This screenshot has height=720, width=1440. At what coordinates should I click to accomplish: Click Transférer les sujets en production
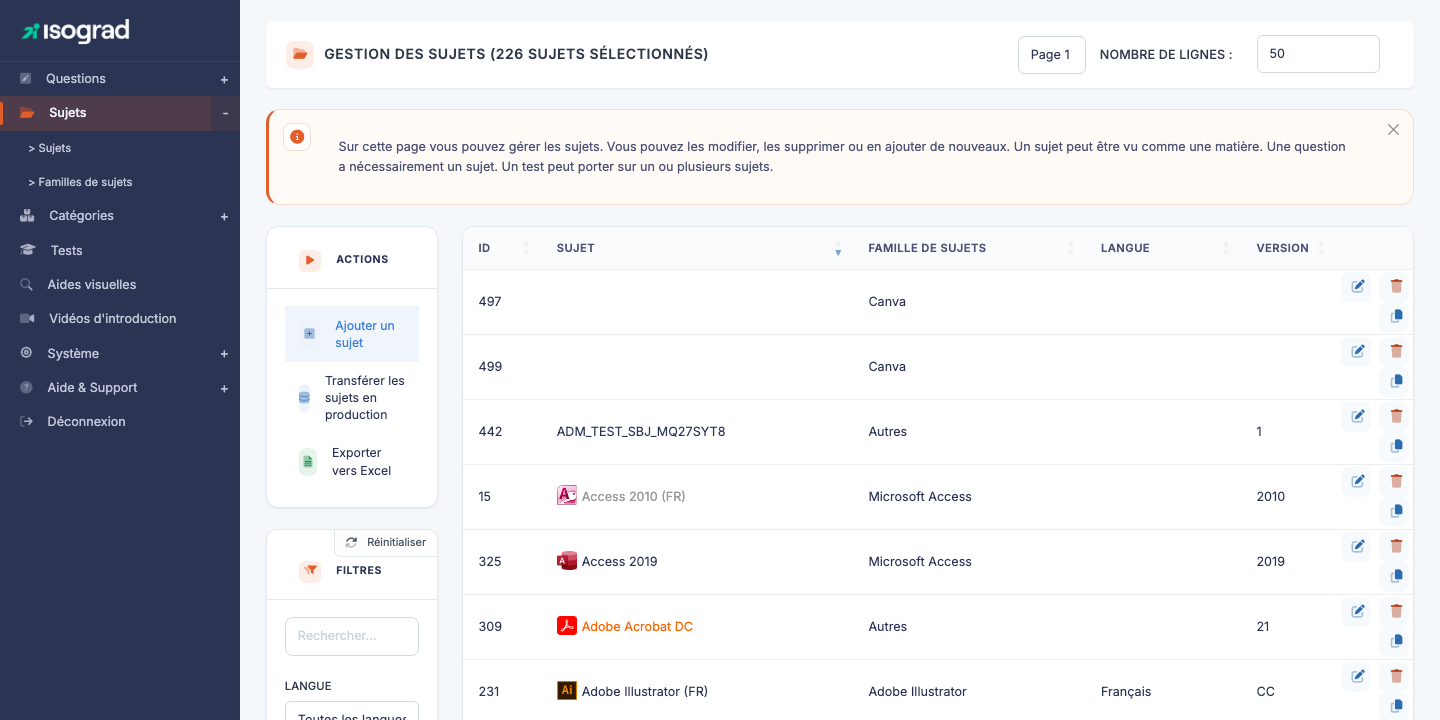352,397
